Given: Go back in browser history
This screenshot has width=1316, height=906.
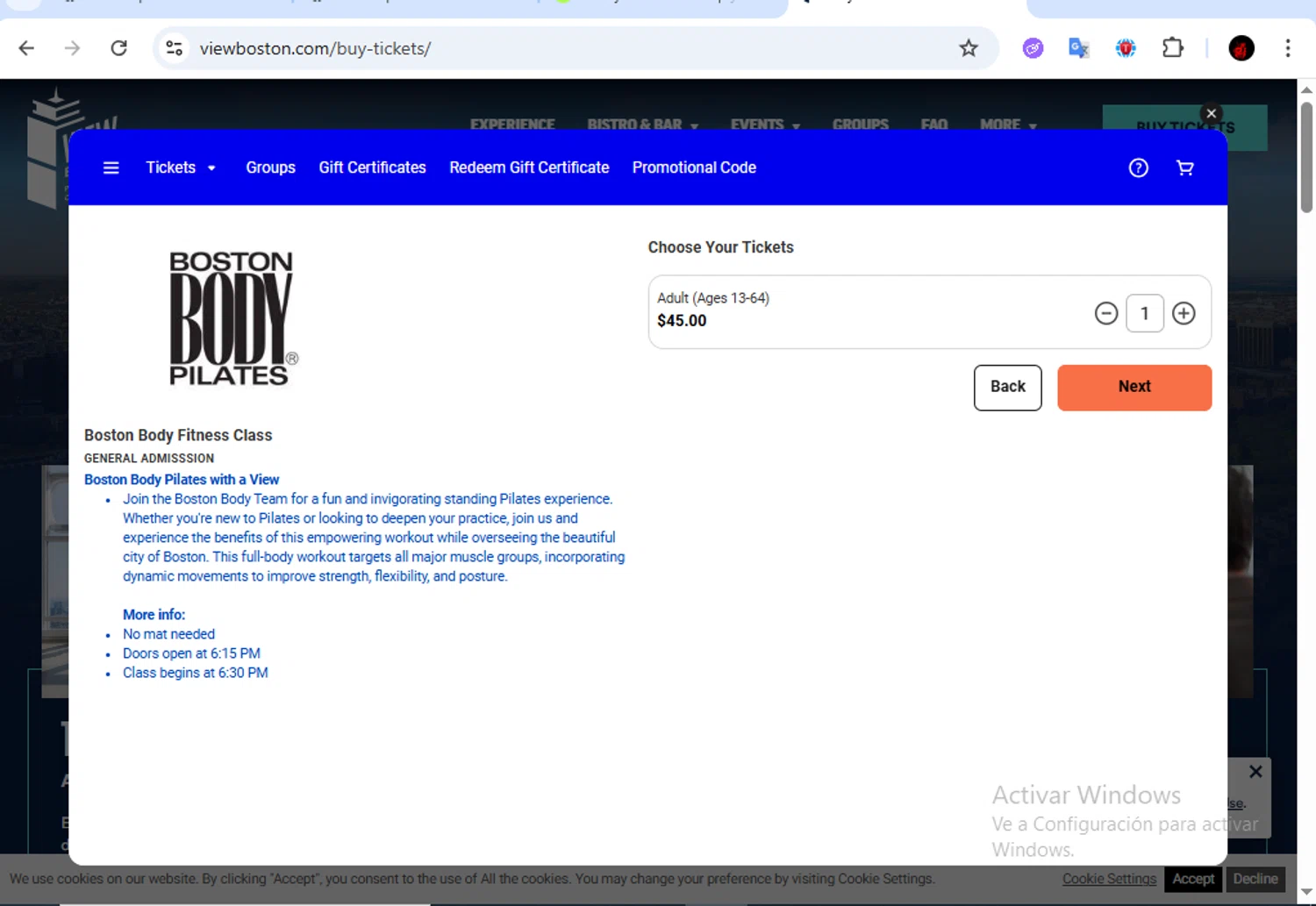Looking at the screenshot, I should 26,48.
